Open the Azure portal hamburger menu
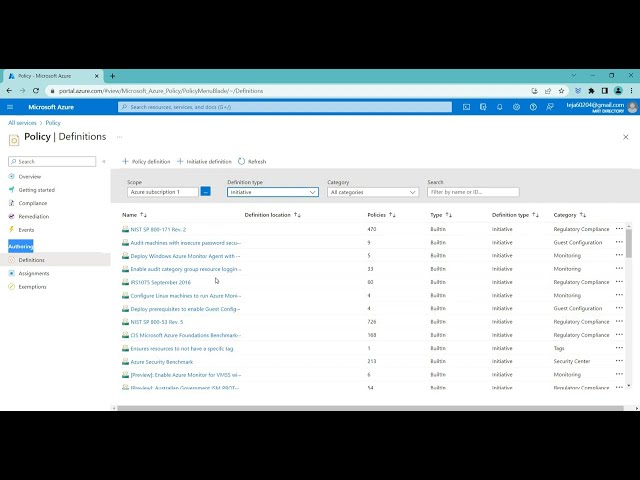This screenshot has width=640, height=480. (x=10, y=107)
